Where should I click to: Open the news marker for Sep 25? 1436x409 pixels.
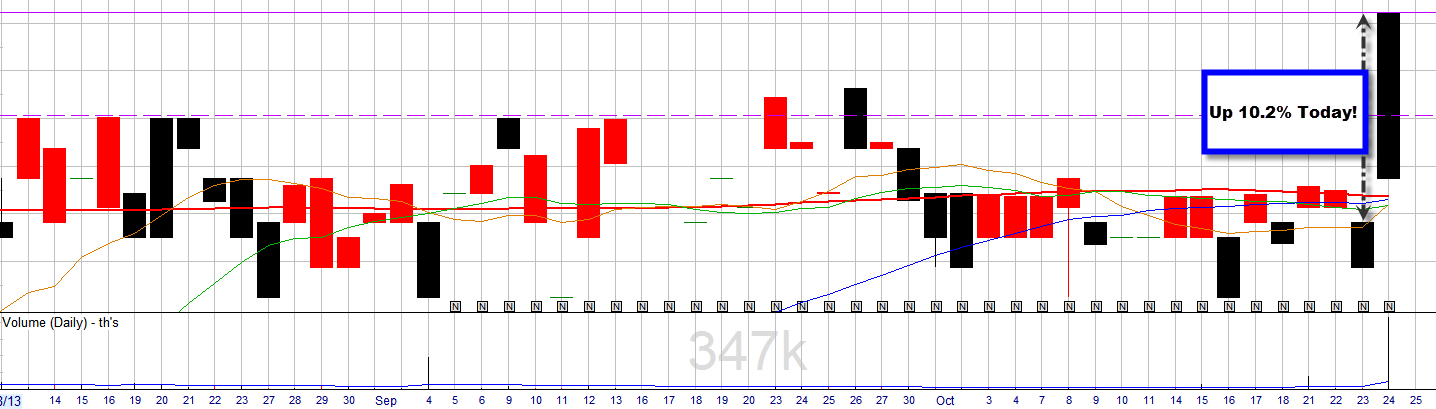(x=829, y=306)
